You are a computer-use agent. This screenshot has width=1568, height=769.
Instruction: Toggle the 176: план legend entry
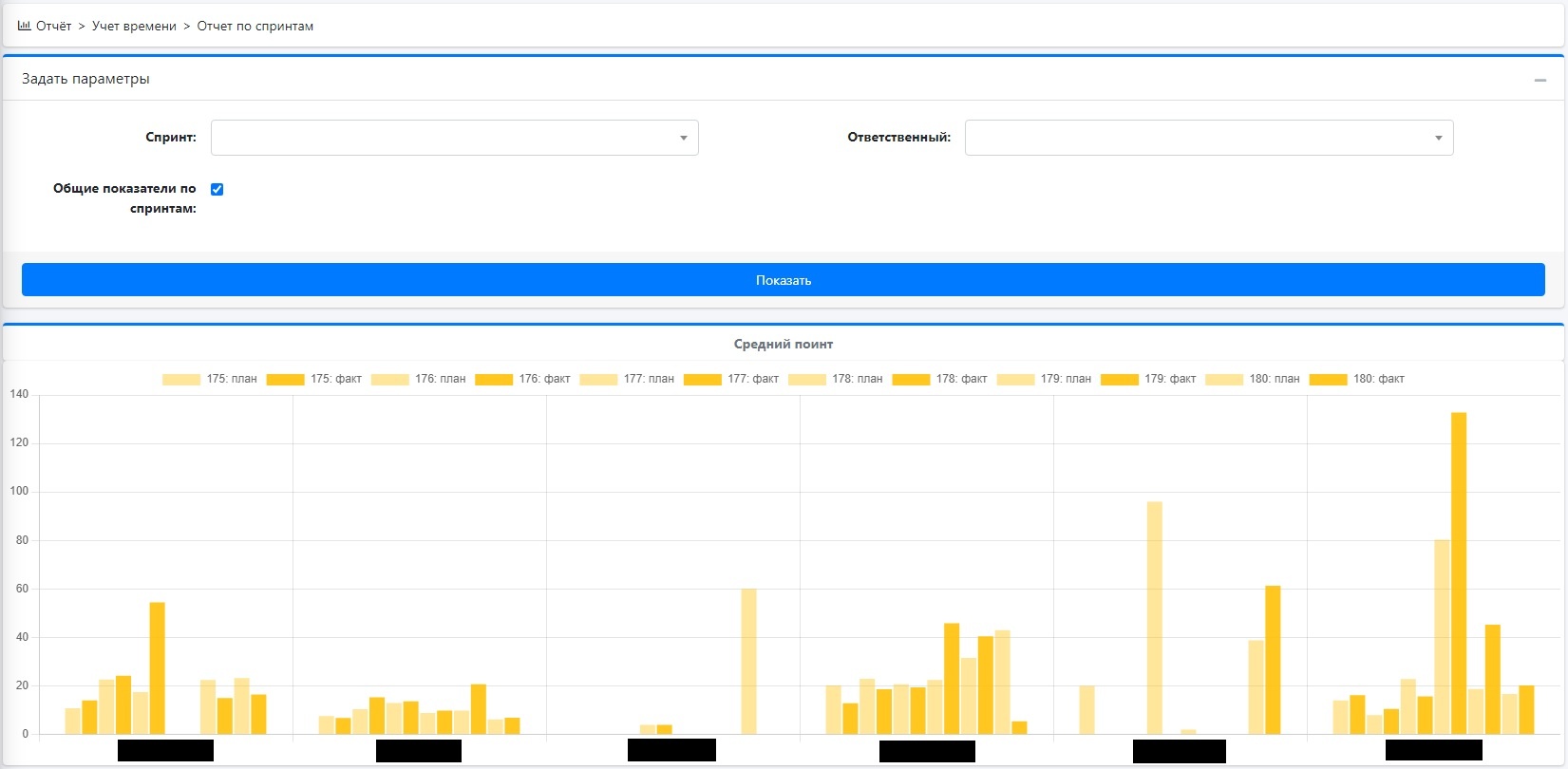coord(389,379)
